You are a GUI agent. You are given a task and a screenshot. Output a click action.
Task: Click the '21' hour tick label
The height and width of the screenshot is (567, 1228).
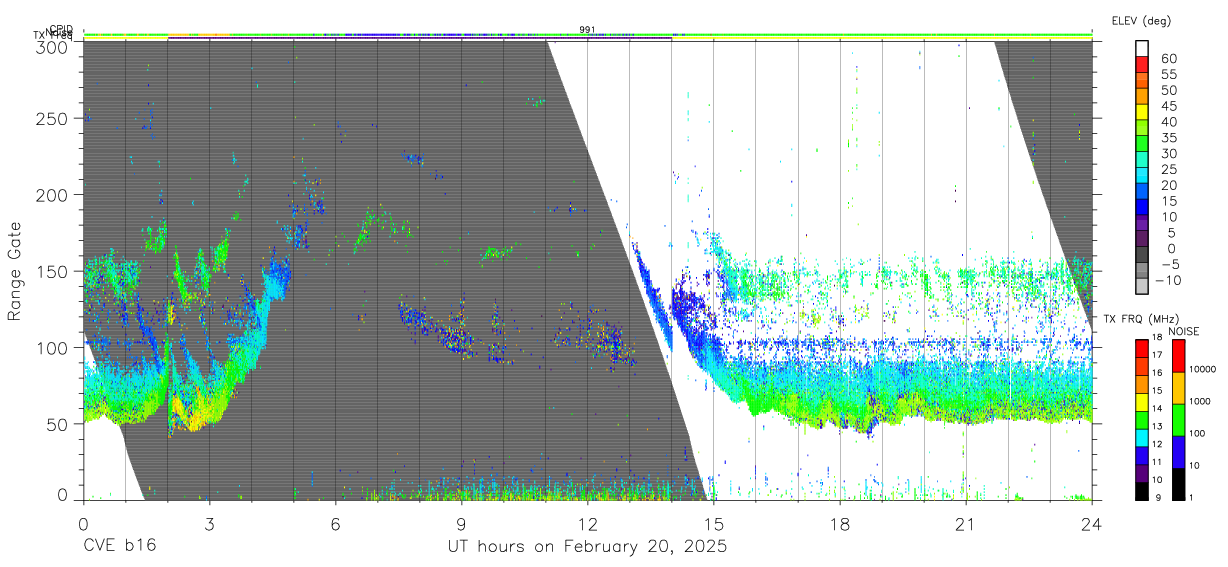pyautogui.click(x=966, y=523)
